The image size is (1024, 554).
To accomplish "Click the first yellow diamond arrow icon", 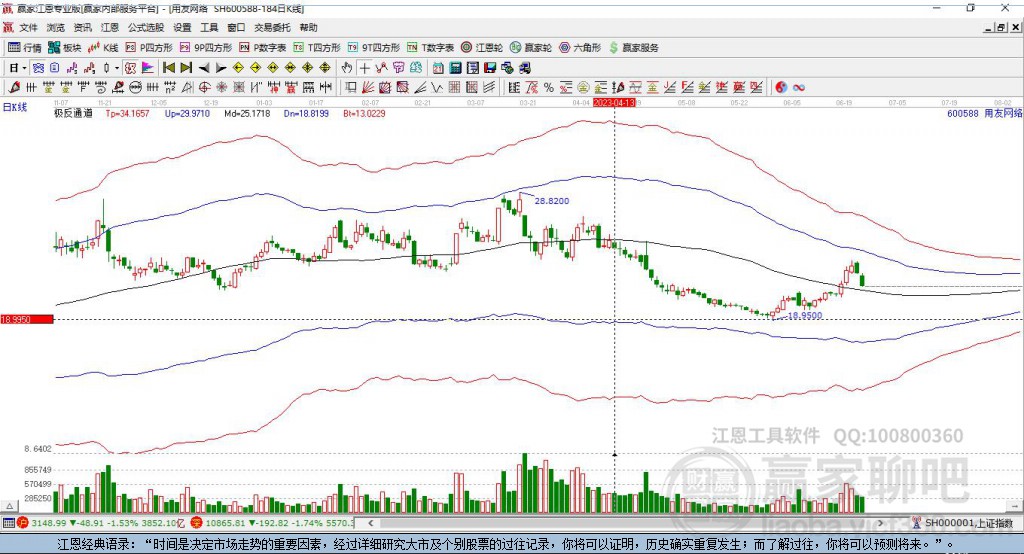I will coord(238,68).
